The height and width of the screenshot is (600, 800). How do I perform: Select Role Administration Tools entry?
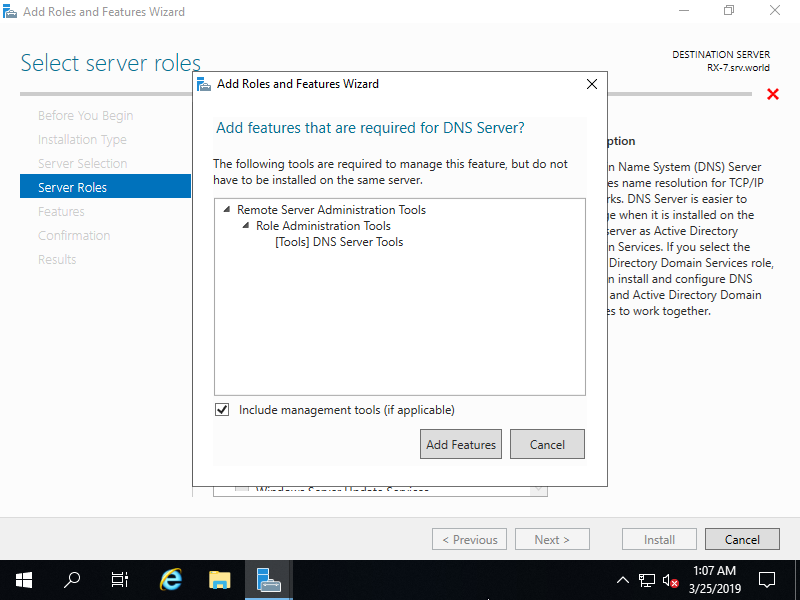[323, 226]
